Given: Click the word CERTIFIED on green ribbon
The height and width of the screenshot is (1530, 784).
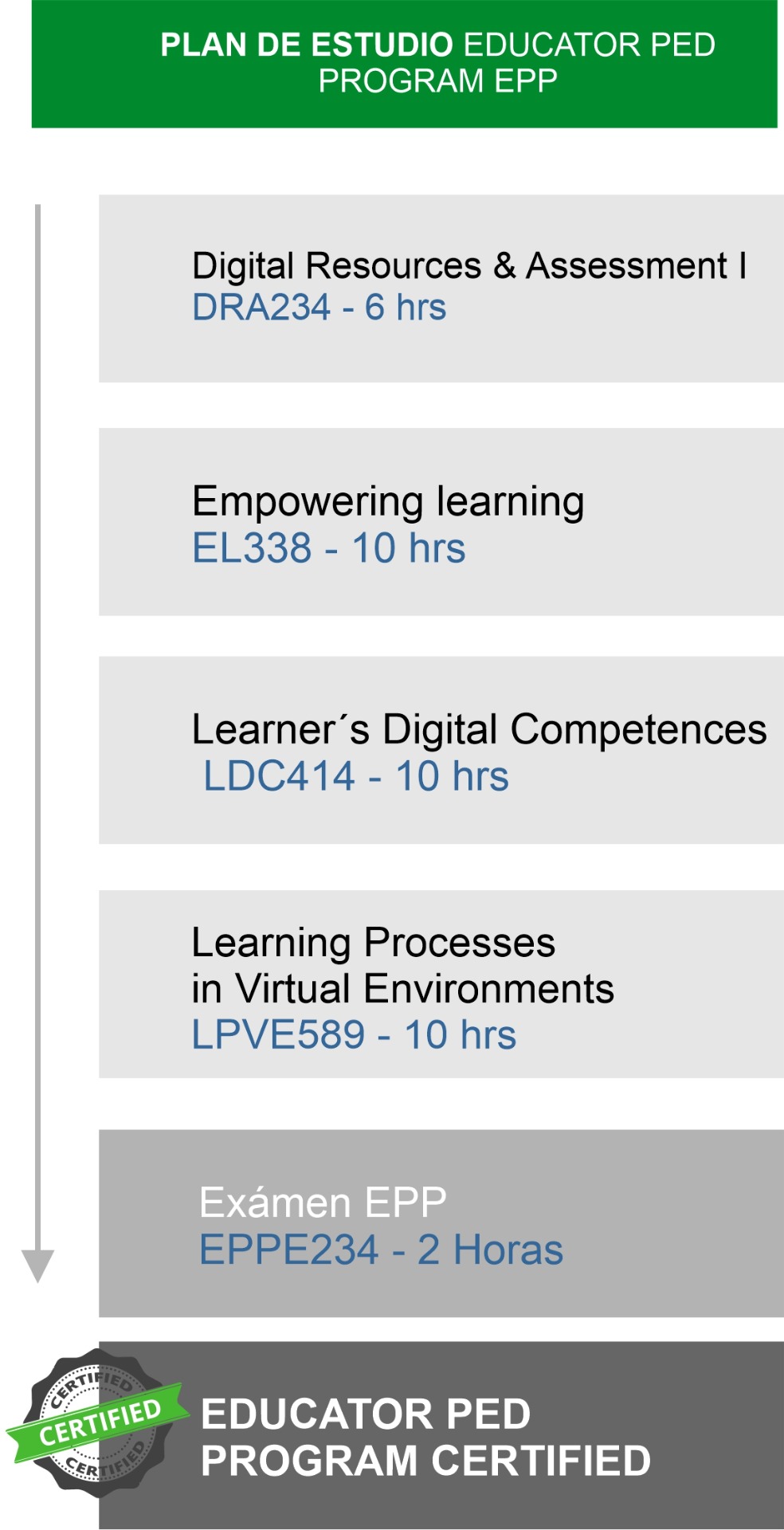Looking at the screenshot, I should point(100,1424).
